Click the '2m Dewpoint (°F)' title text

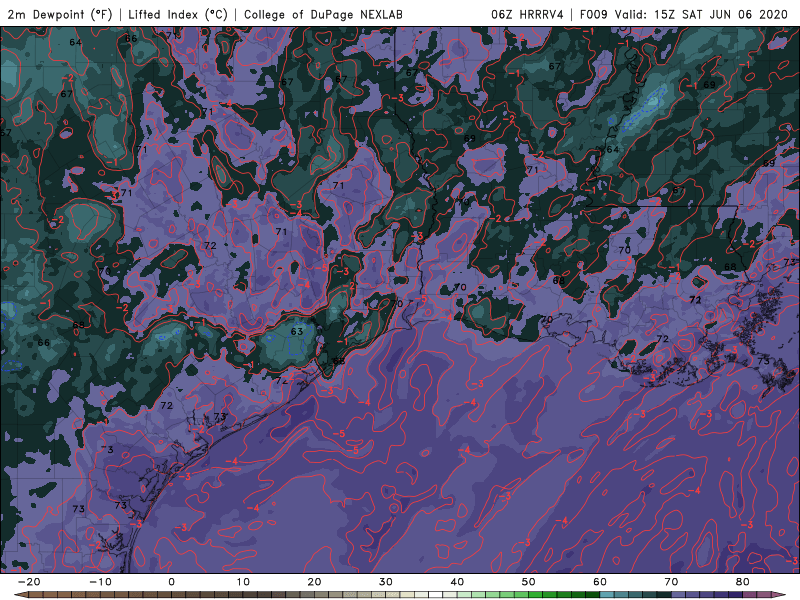(x=60, y=15)
